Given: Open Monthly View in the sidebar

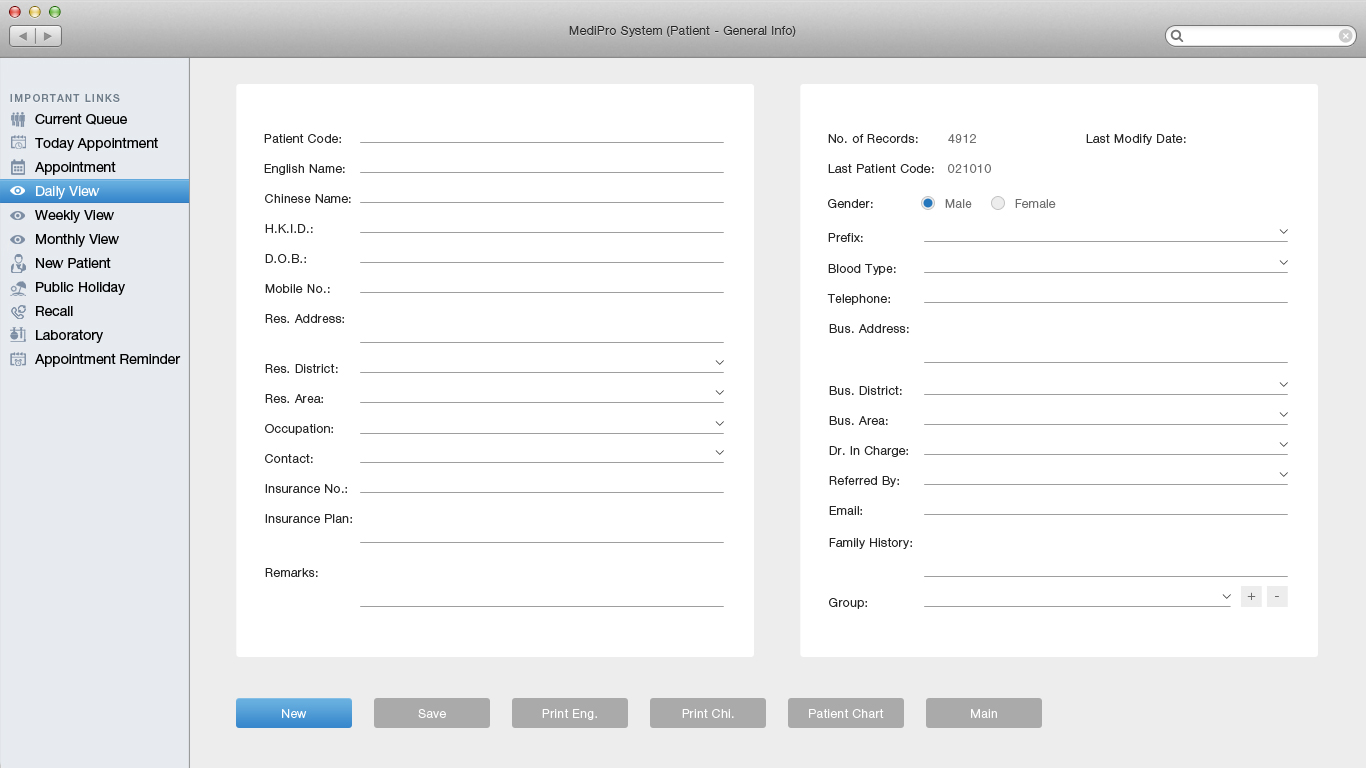Looking at the screenshot, I should [76, 239].
